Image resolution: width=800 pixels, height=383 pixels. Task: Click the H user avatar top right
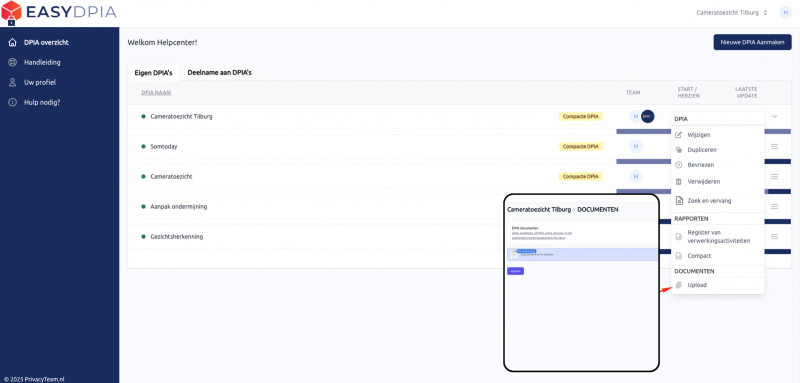point(786,13)
